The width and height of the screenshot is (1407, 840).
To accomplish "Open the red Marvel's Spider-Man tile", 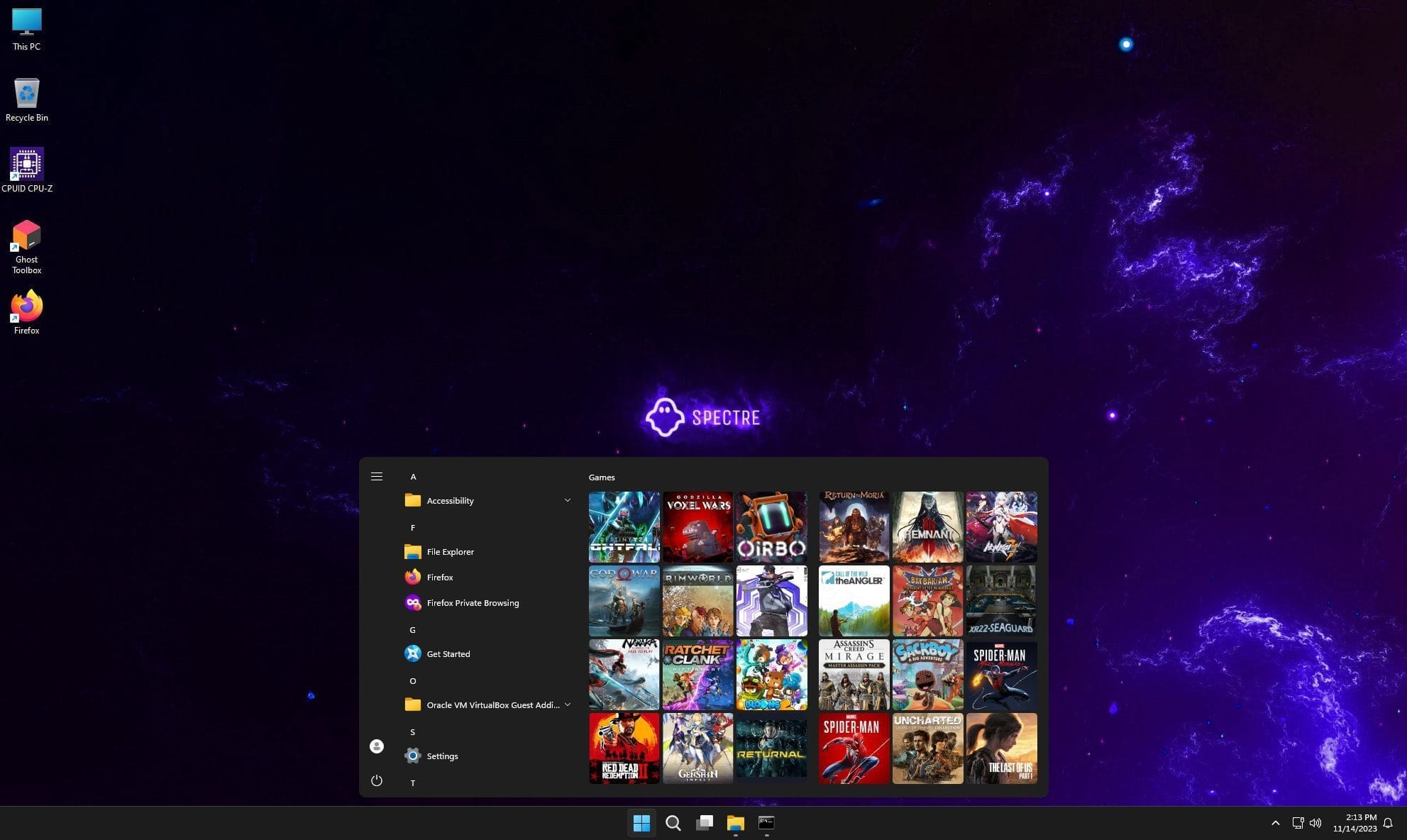I will click(854, 748).
